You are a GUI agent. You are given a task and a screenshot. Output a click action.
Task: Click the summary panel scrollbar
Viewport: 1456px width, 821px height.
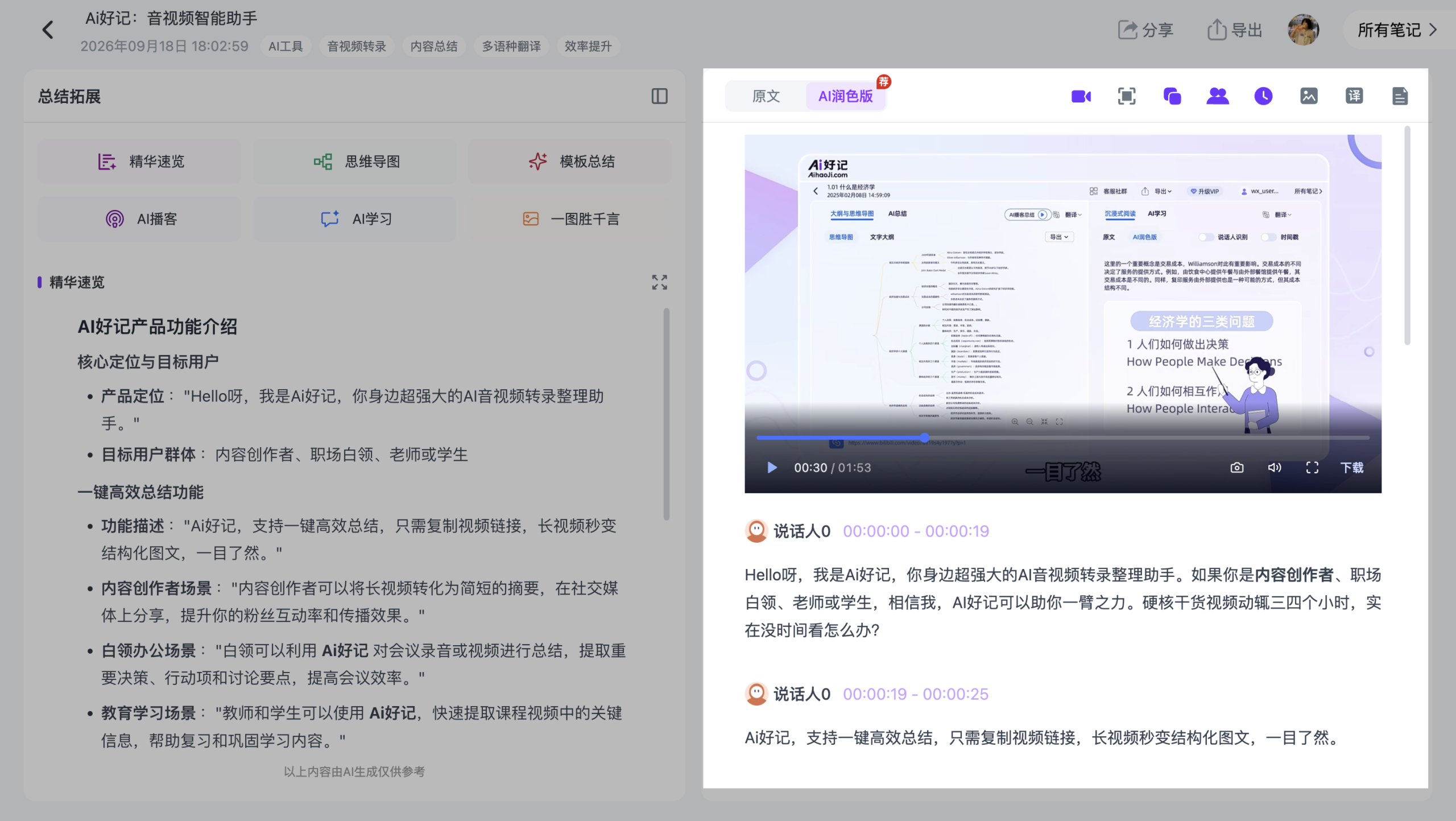pyautogui.click(x=666, y=414)
